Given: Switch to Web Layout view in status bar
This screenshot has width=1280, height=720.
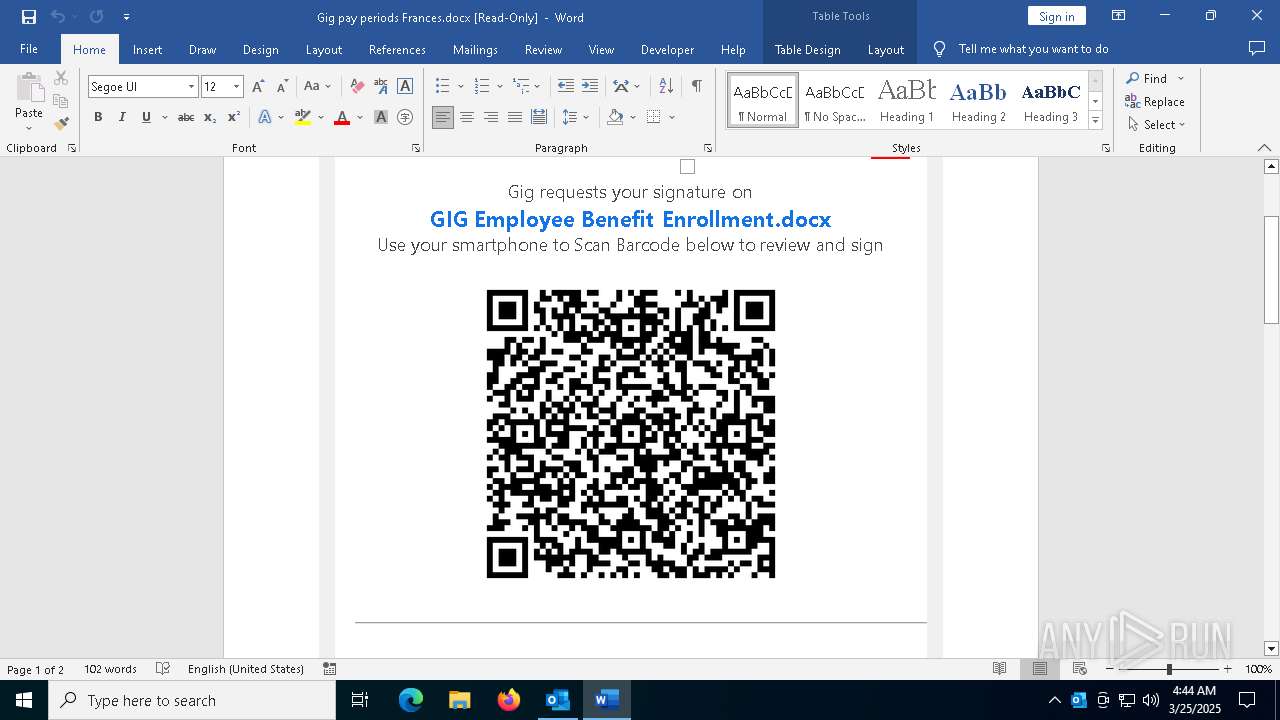Looking at the screenshot, I should pyautogui.click(x=1079, y=669).
